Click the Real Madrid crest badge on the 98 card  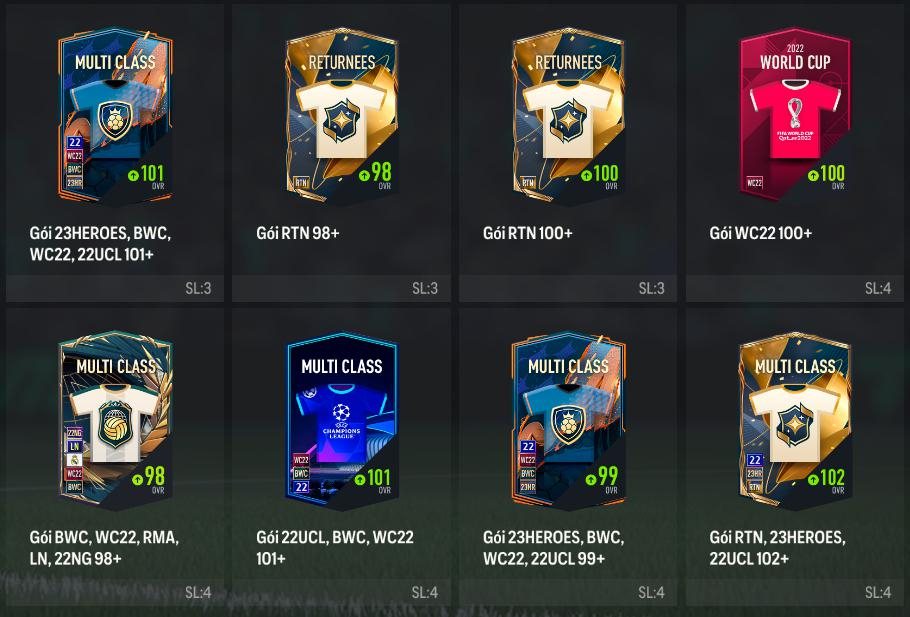[x=74, y=460]
